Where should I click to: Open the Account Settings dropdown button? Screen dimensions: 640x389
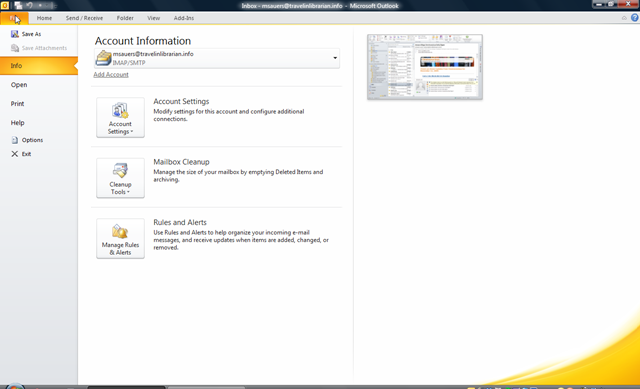(120, 118)
